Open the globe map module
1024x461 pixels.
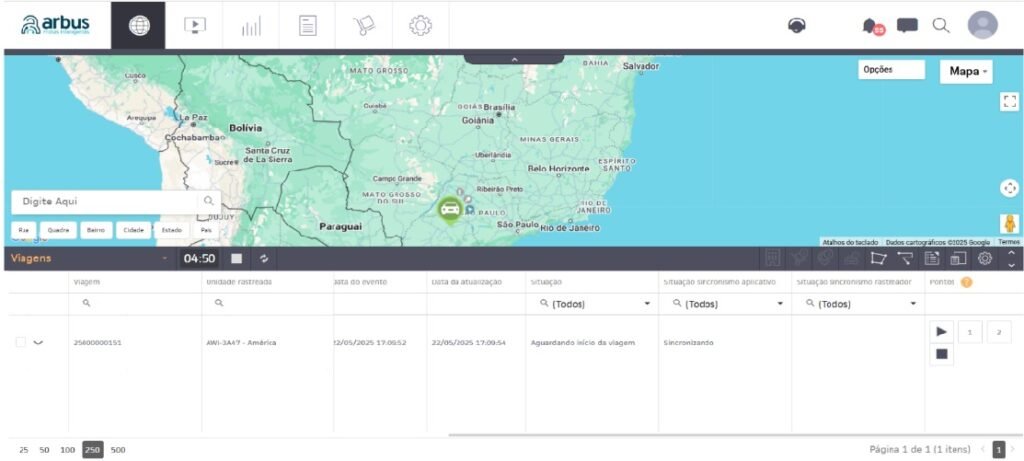[138, 26]
